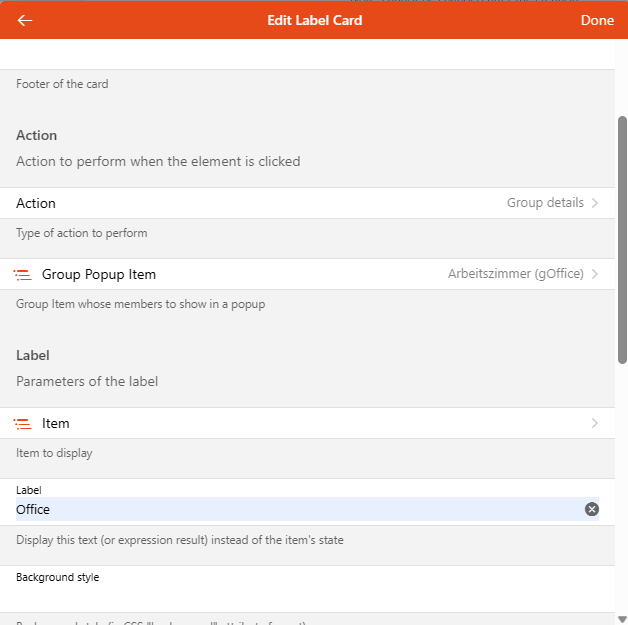
Task: Change the "Arbeitszimmer (gOffice)" group selection
Action: [515, 274]
